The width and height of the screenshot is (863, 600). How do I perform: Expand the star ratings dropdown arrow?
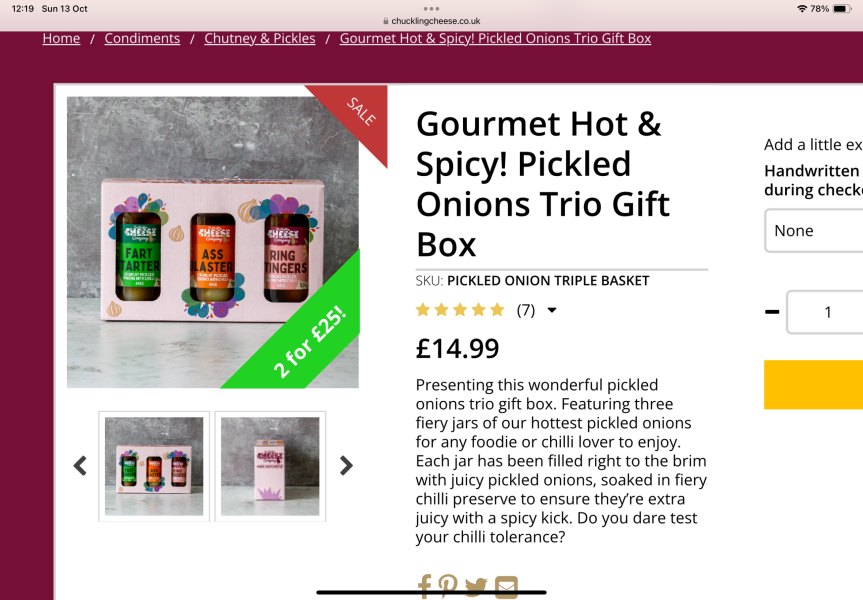[552, 310]
